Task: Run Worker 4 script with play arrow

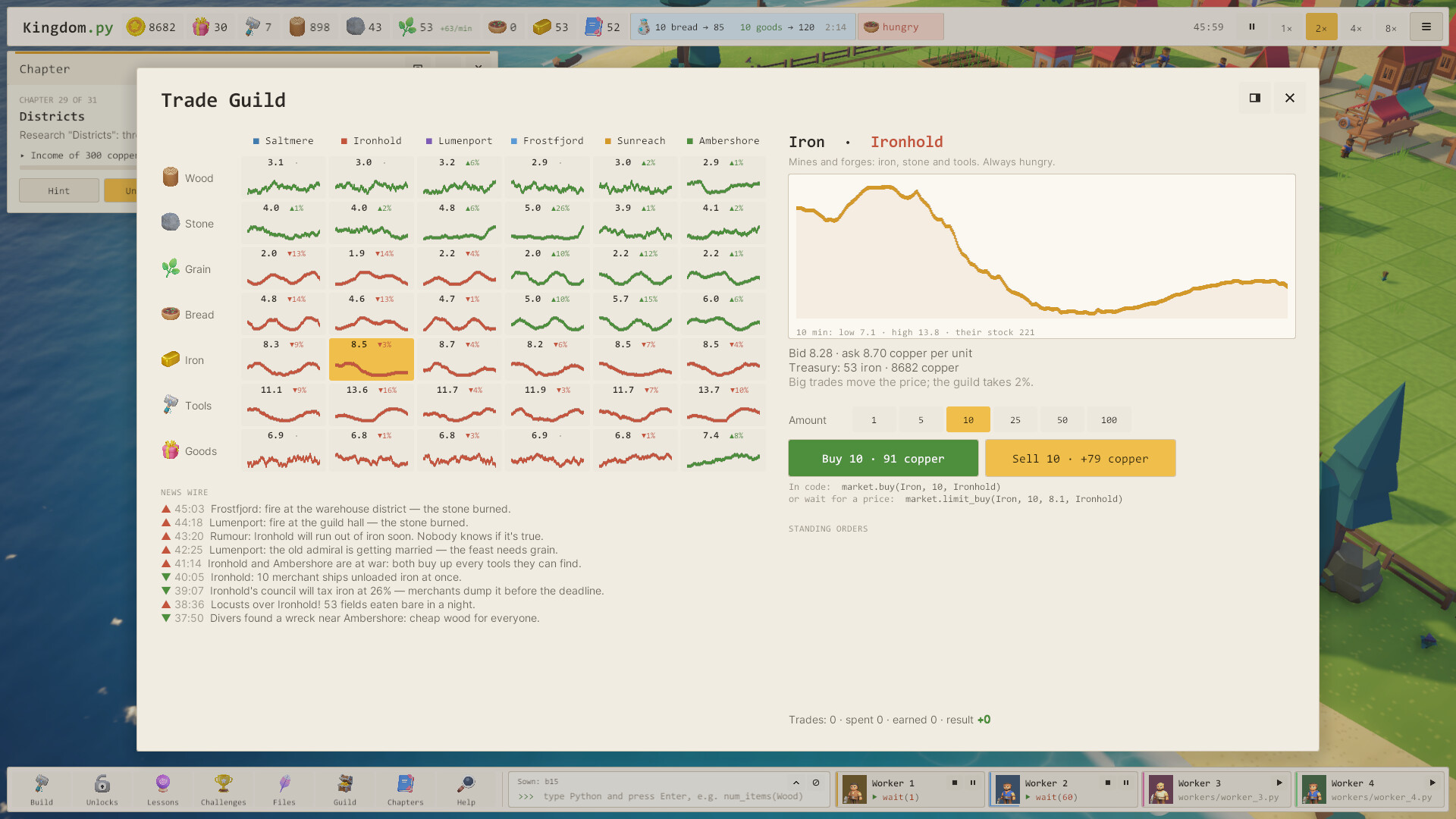Action: coord(1432,783)
